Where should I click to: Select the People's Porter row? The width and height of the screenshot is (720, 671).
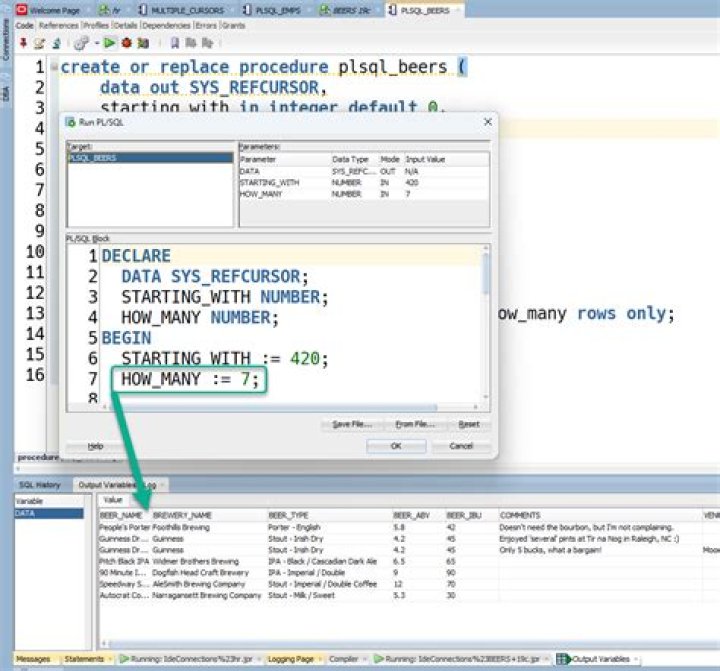(x=409, y=527)
